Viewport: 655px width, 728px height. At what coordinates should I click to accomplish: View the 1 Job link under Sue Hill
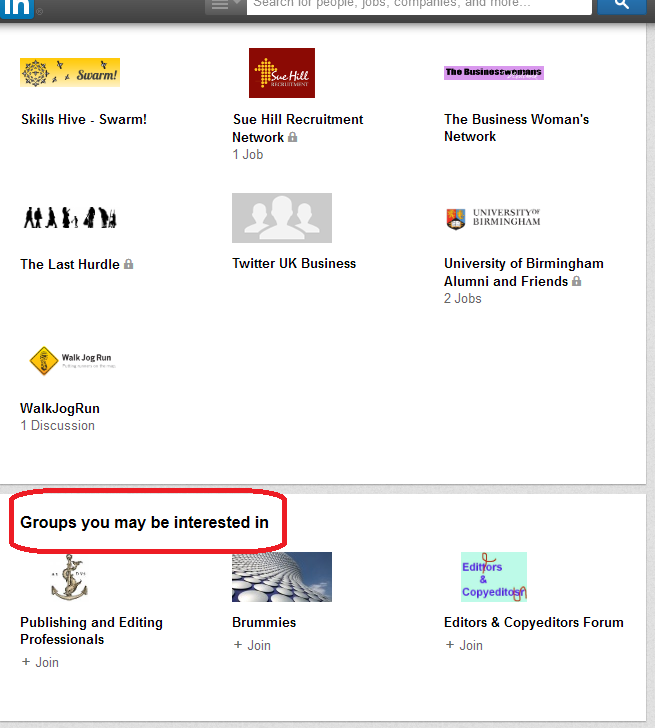coord(248,155)
